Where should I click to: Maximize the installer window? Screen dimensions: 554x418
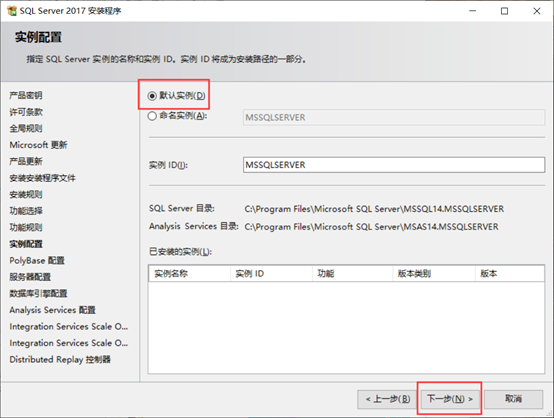coord(505,11)
